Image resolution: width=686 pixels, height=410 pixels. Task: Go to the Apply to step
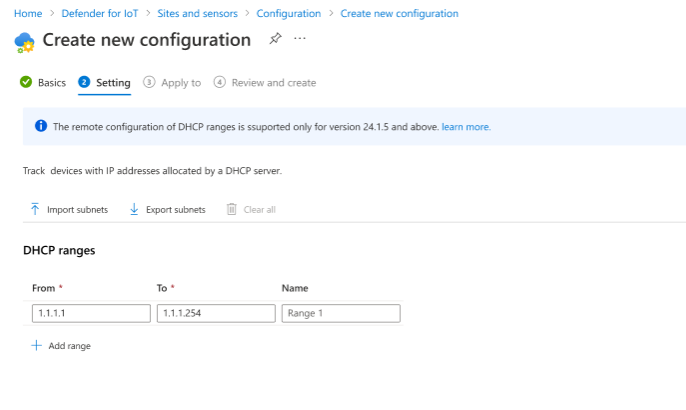[180, 83]
